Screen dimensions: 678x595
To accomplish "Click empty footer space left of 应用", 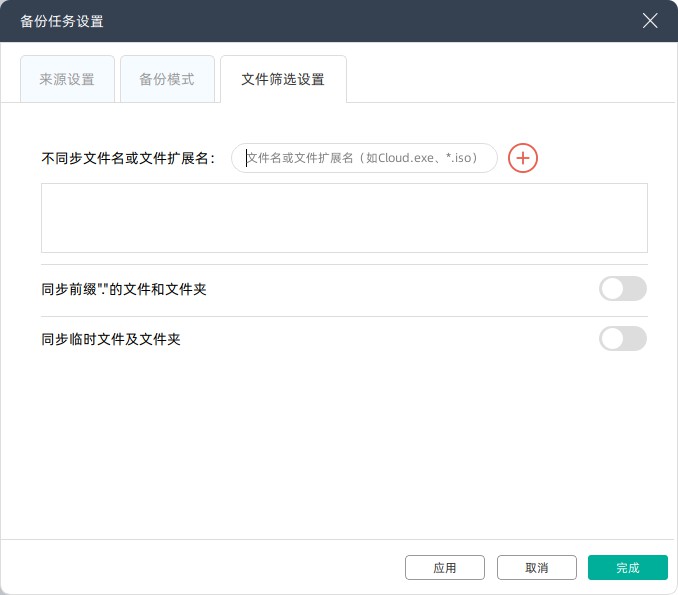I will 200,568.
